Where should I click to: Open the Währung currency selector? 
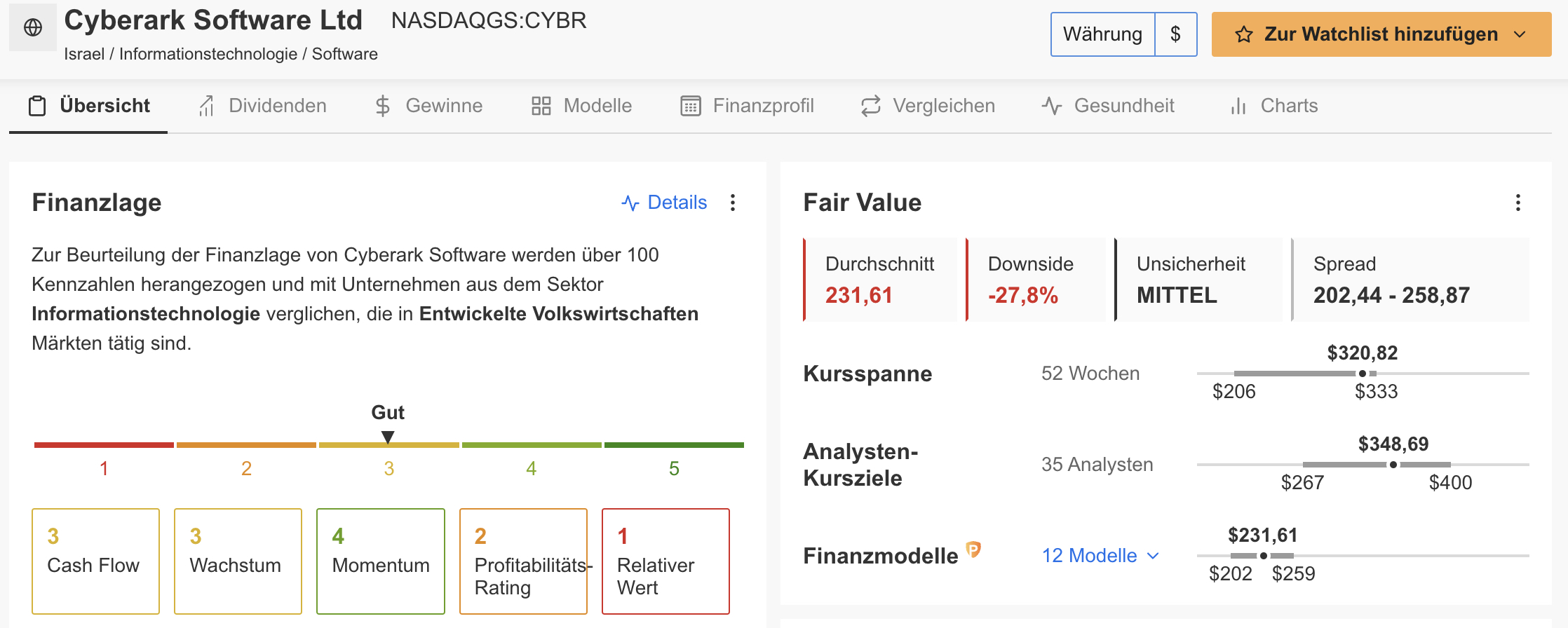tap(1102, 34)
